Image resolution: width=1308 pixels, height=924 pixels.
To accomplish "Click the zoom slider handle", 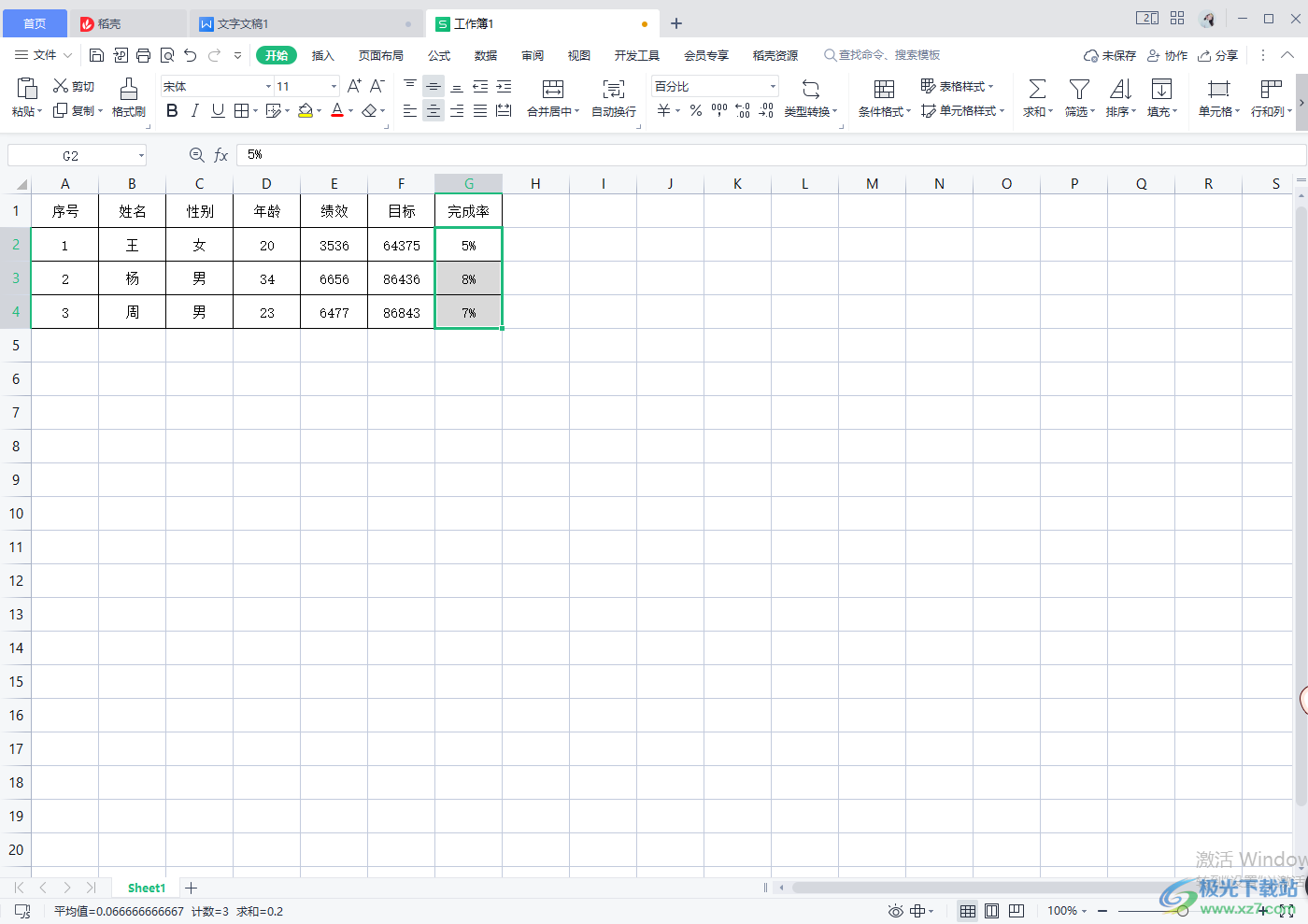I will click(1183, 911).
